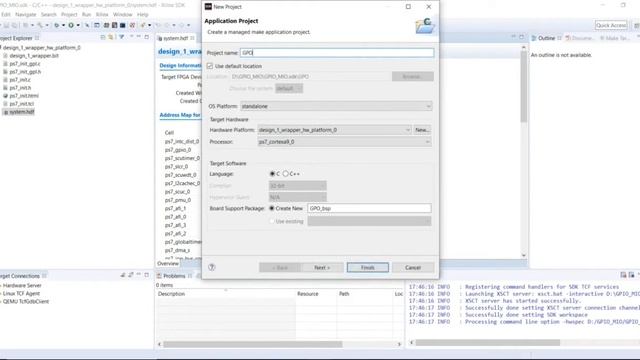Click the red grid icon in main toolbar
This screenshot has height=360, width=640.
pyautogui.click(x=132, y=25)
